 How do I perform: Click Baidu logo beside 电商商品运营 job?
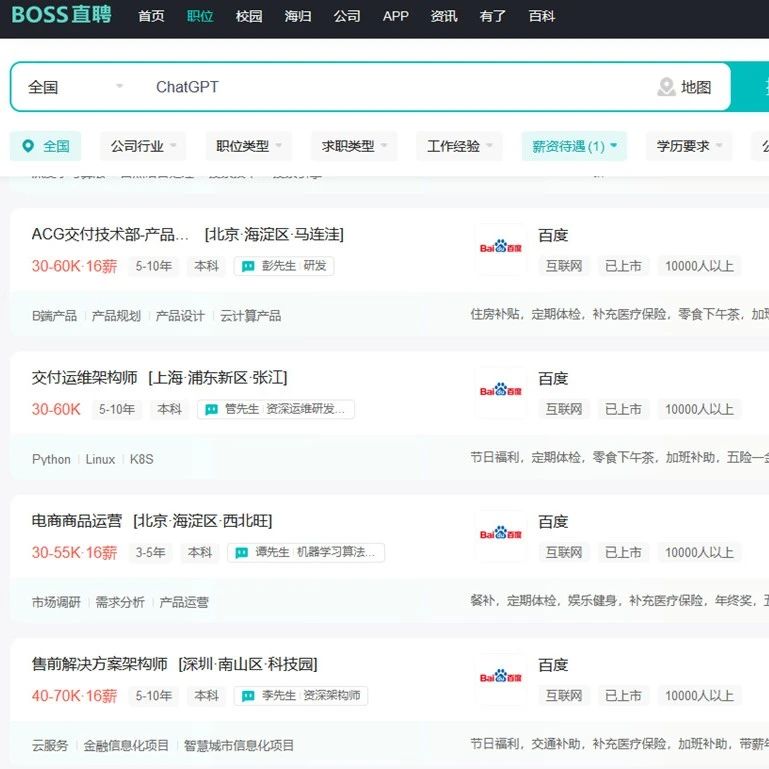coord(500,534)
